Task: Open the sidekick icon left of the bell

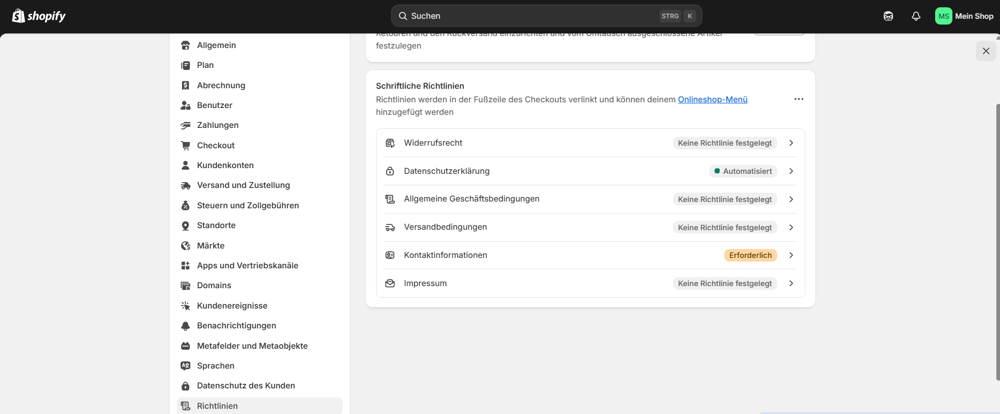Action: tap(888, 16)
